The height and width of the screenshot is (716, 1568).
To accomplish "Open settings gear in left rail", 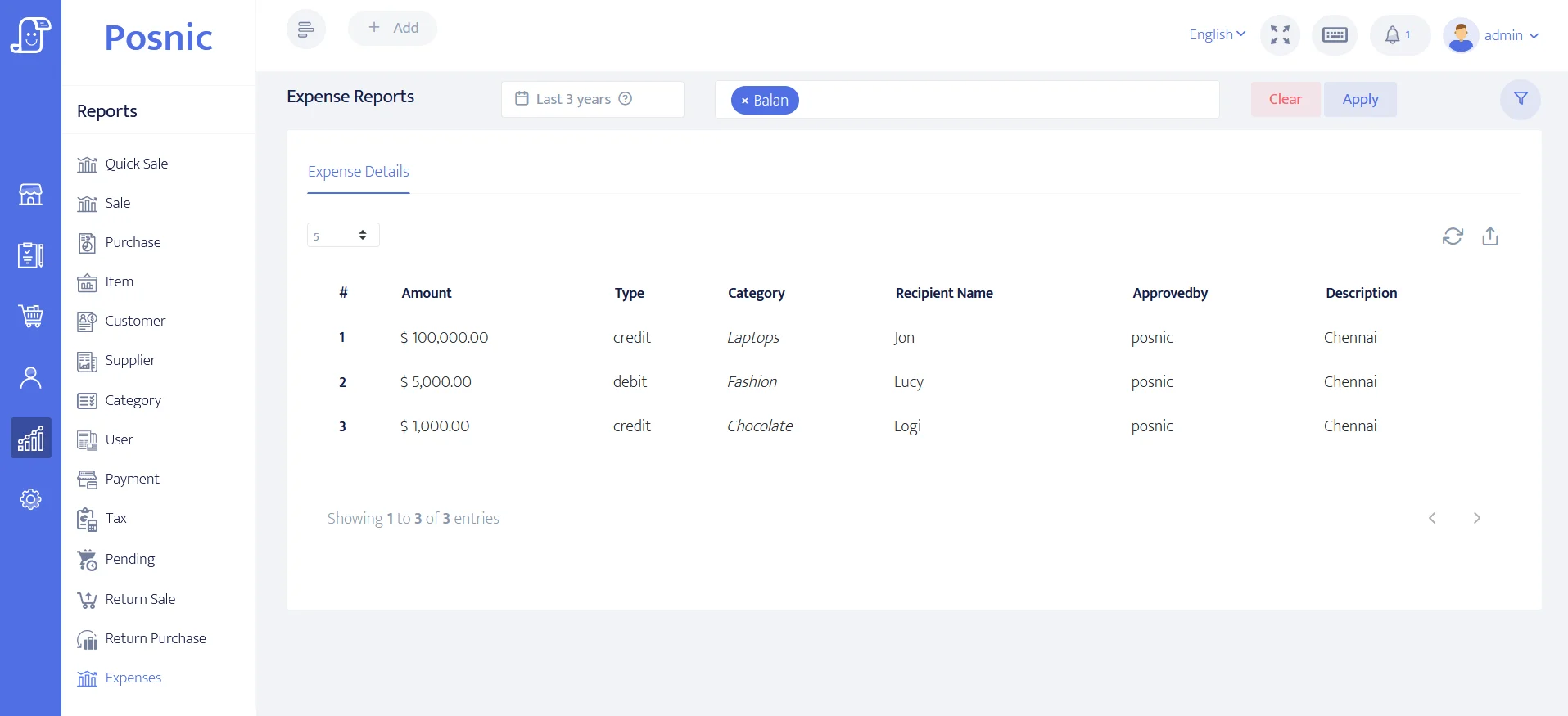I will pyautogui.click(x=30, y=499).
